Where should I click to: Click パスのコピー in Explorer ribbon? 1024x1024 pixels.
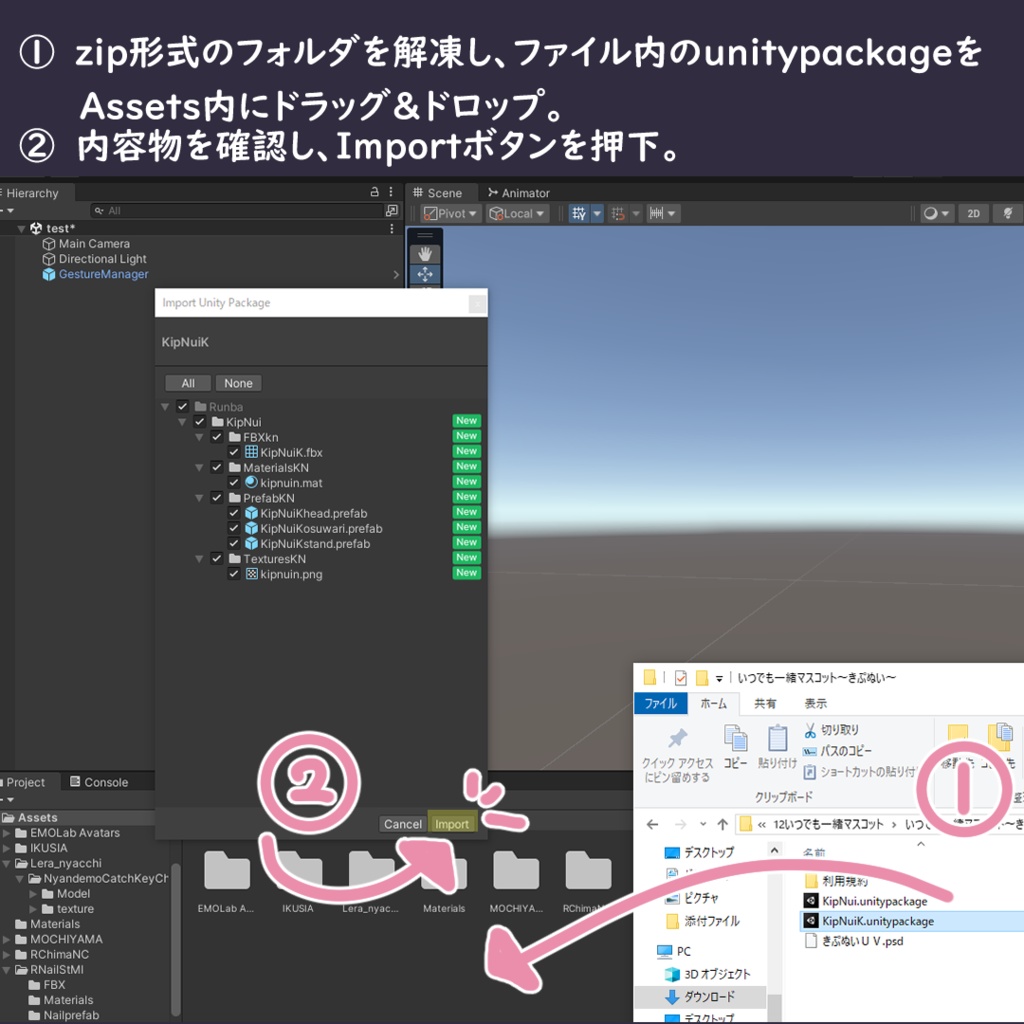pyautogui.click(x=837, y=751)
